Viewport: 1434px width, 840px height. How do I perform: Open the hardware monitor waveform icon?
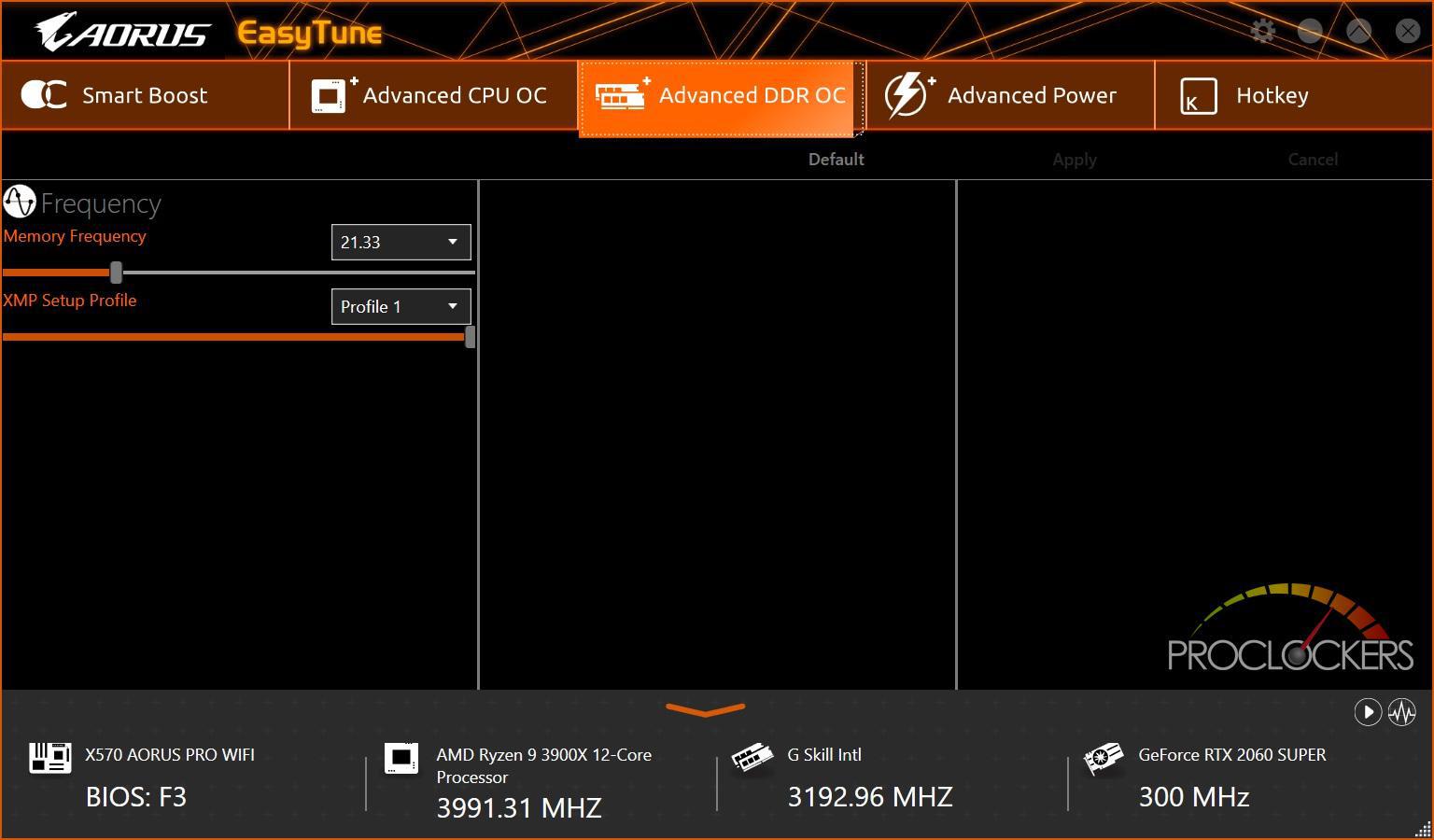(1402, 712)
